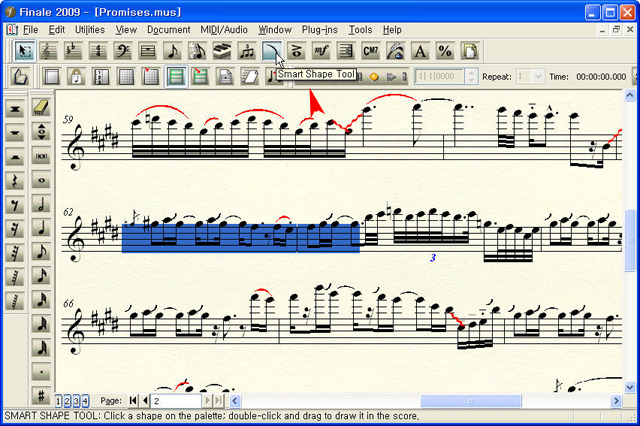Click the thumbs-up hand icon

[20, 76]
